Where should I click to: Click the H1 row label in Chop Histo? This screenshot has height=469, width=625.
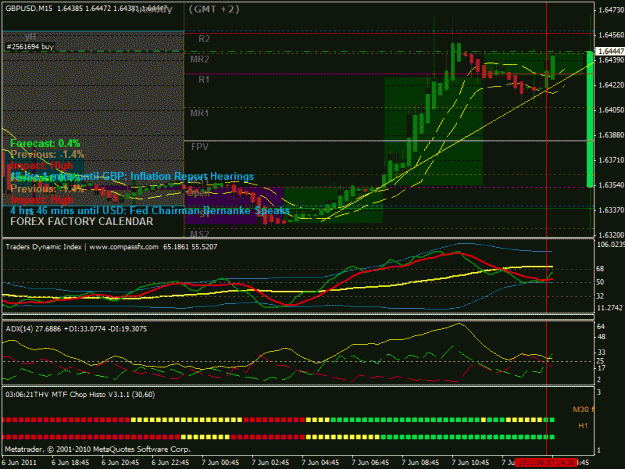point(583,426)
